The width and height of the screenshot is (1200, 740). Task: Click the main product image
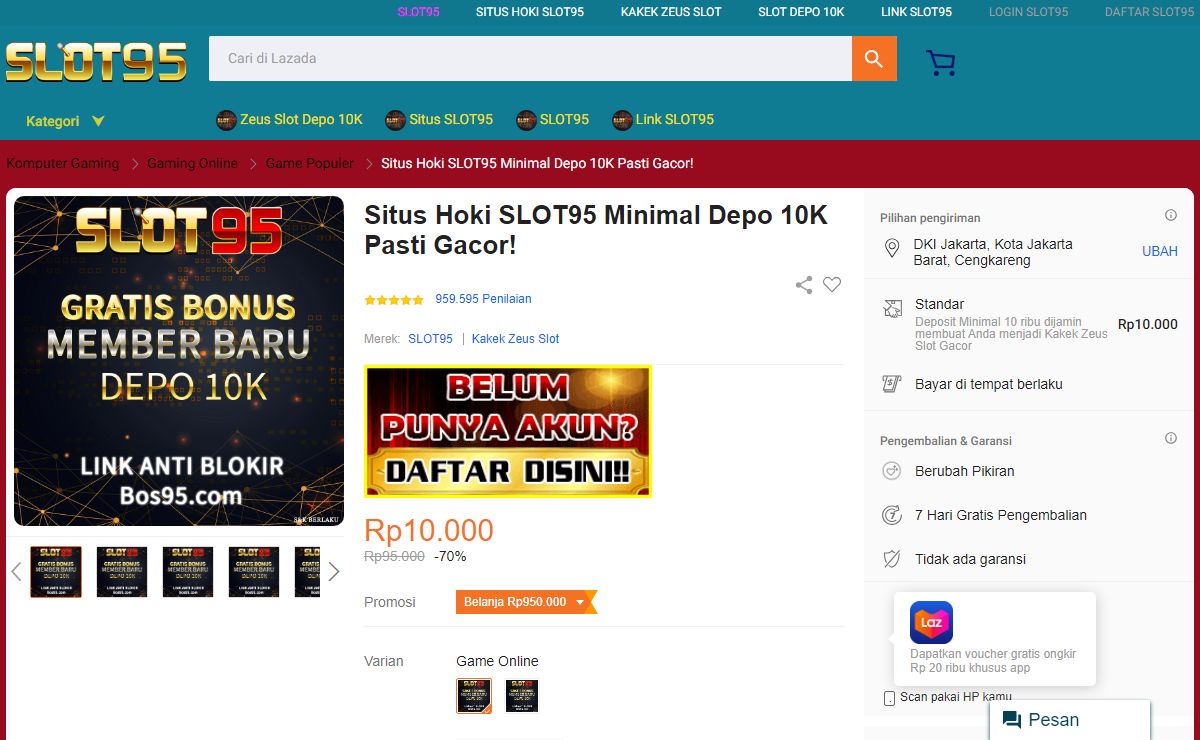tap(179, 361)
